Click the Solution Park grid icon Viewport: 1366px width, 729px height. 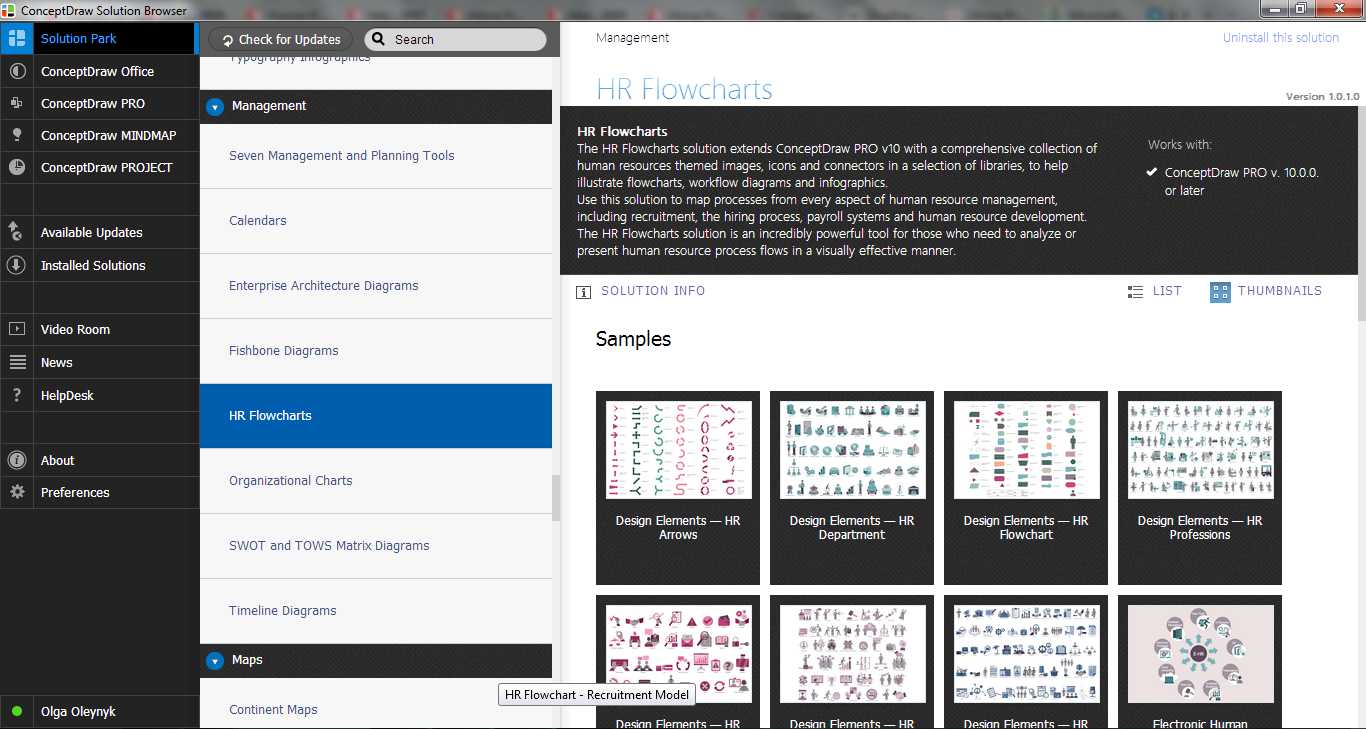[x=16, y=39]
